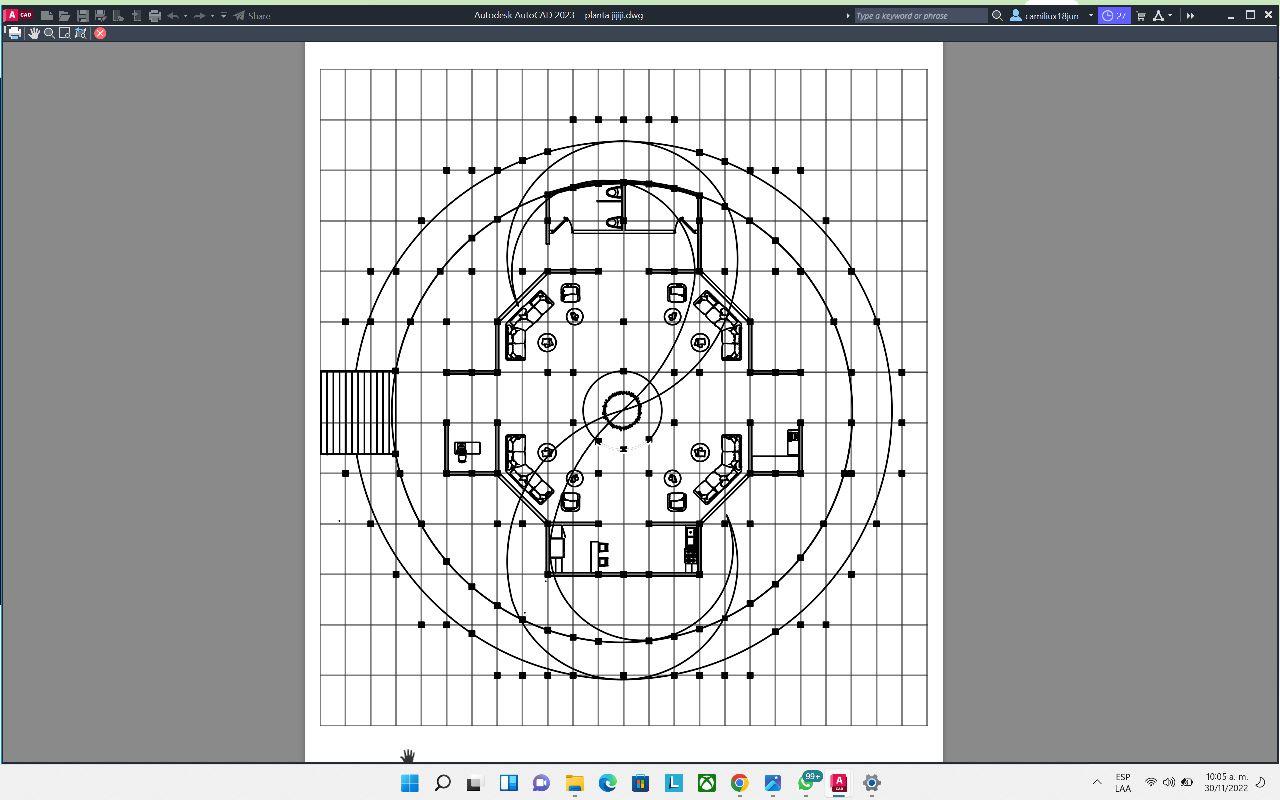Screen dimensions: 1280x800
Task: Click the Redo arrow
Action: pos(199,15)
